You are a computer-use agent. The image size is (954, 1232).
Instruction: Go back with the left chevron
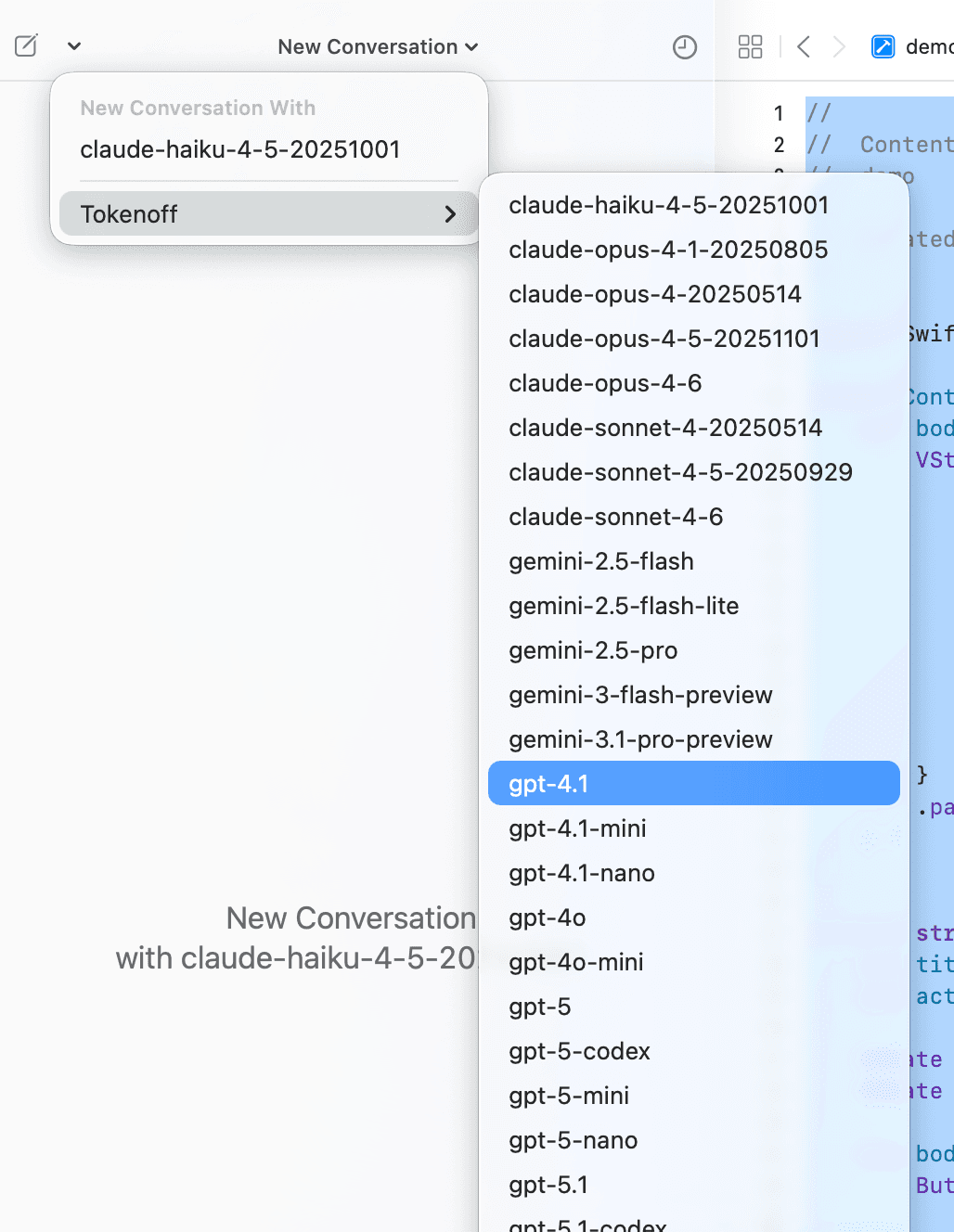pos(804,47)
